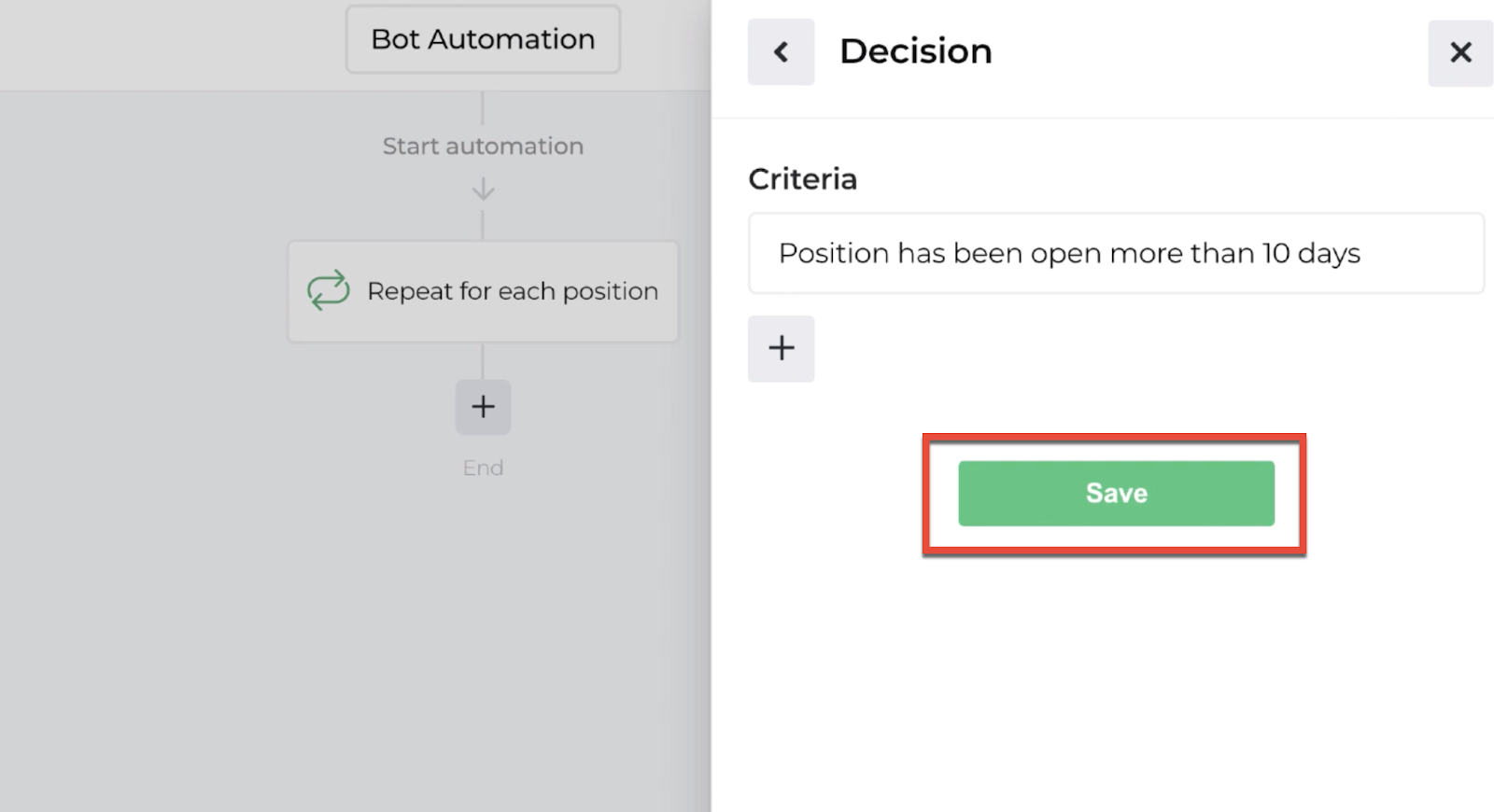This screenshot has height=812, width=1494.
Task: Go back using the left chevron button
Action: click(x=781, y=52)
